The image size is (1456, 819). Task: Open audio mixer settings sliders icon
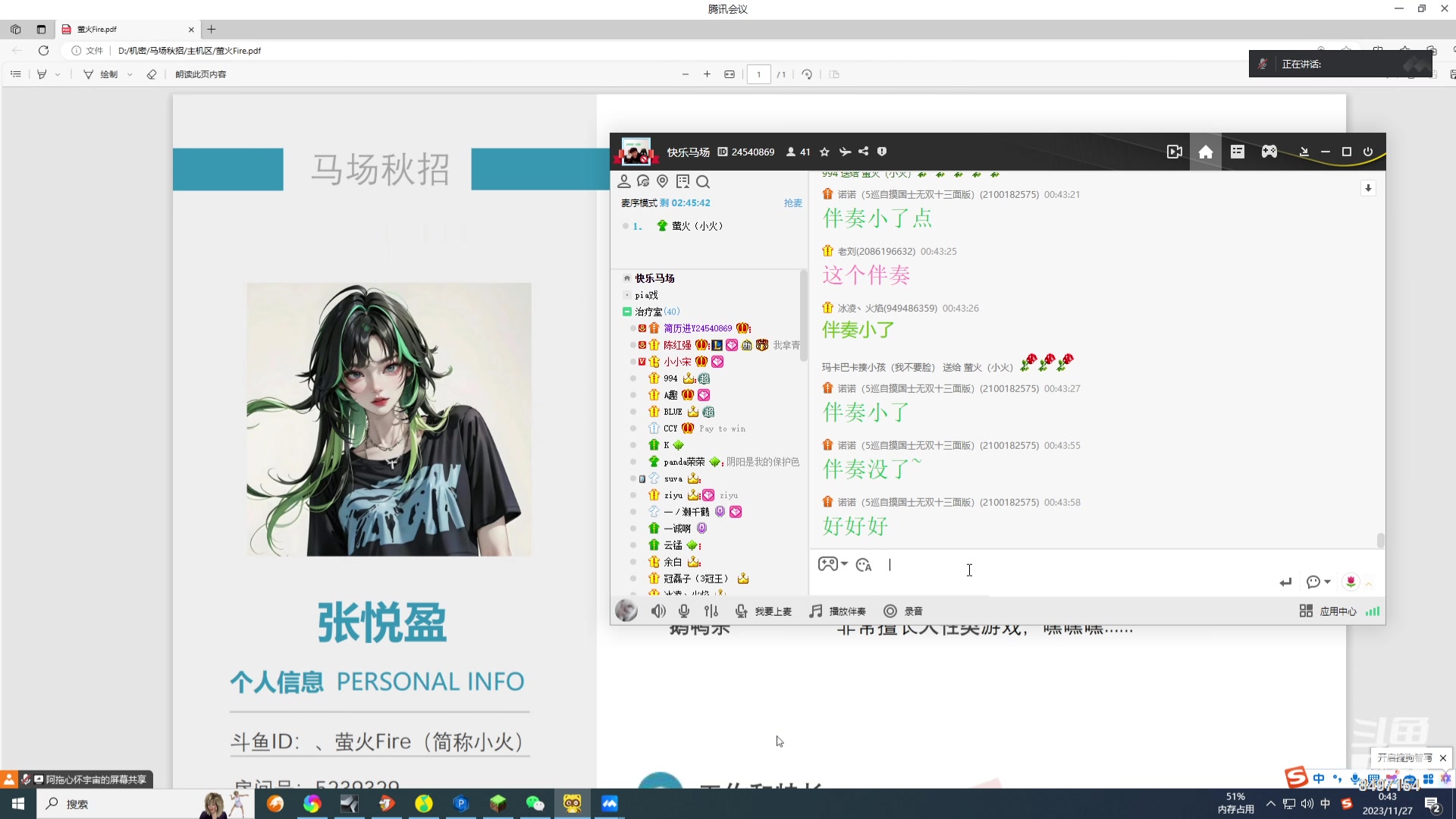click(x=711, y=611)
